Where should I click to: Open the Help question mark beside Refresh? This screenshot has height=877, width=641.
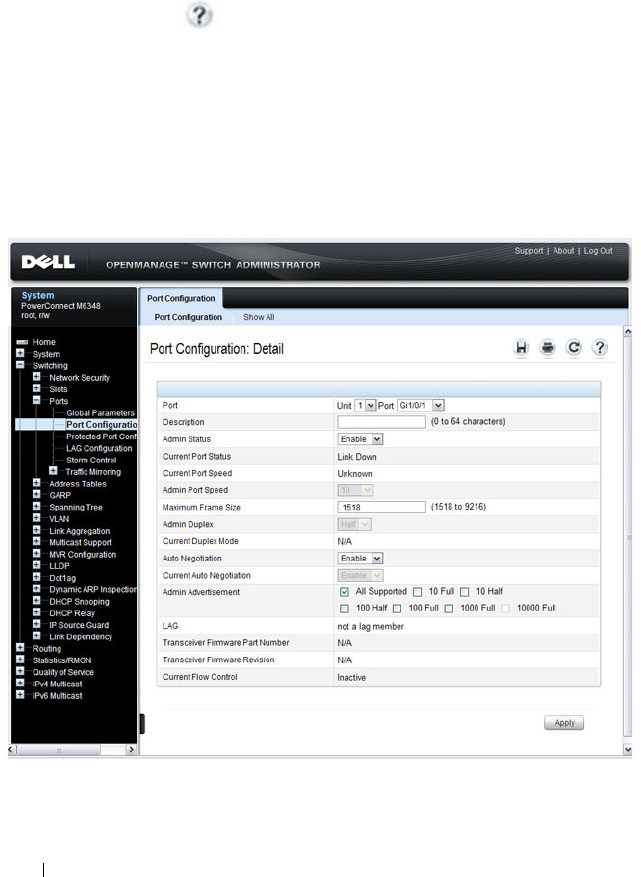click(600, 348)
